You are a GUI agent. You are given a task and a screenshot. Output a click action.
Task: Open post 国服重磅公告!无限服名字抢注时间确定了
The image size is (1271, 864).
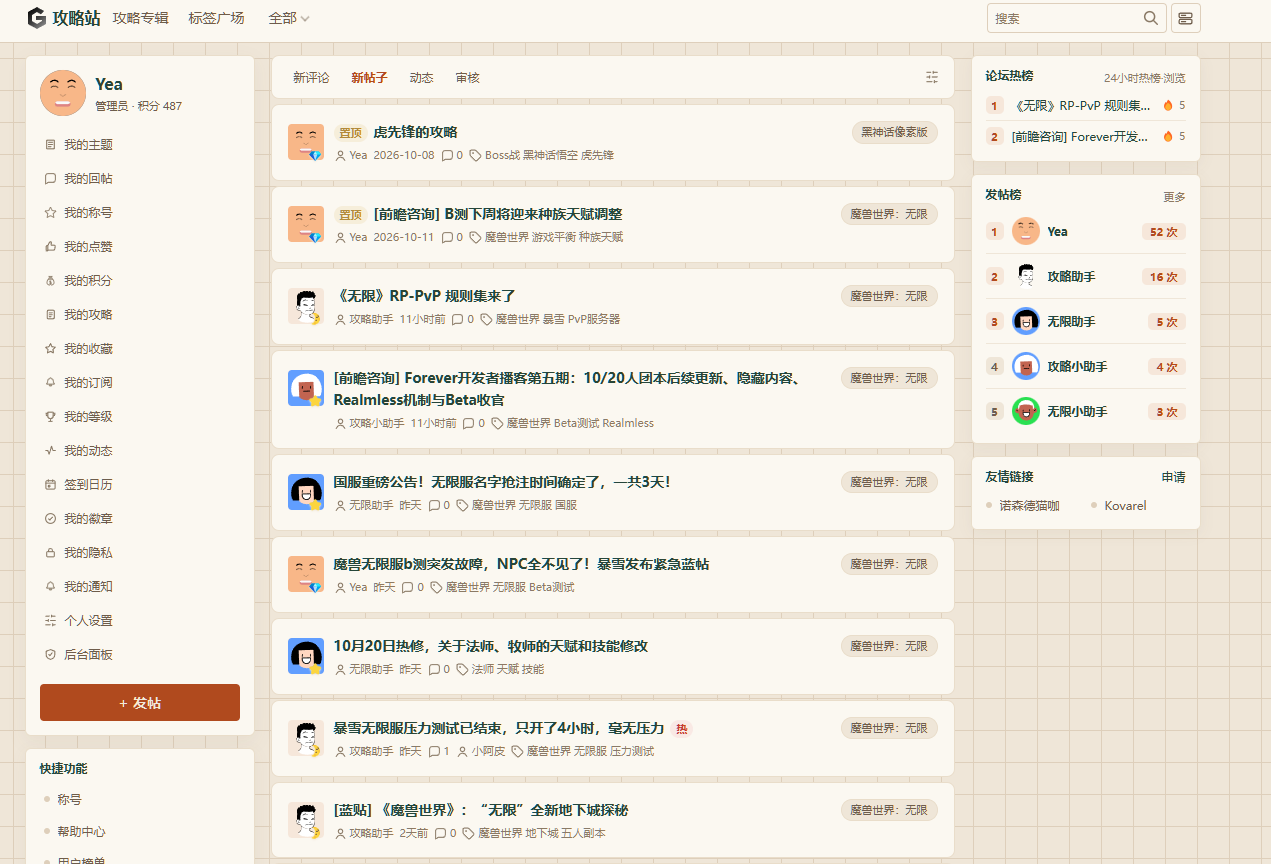(x=502, y=482)
